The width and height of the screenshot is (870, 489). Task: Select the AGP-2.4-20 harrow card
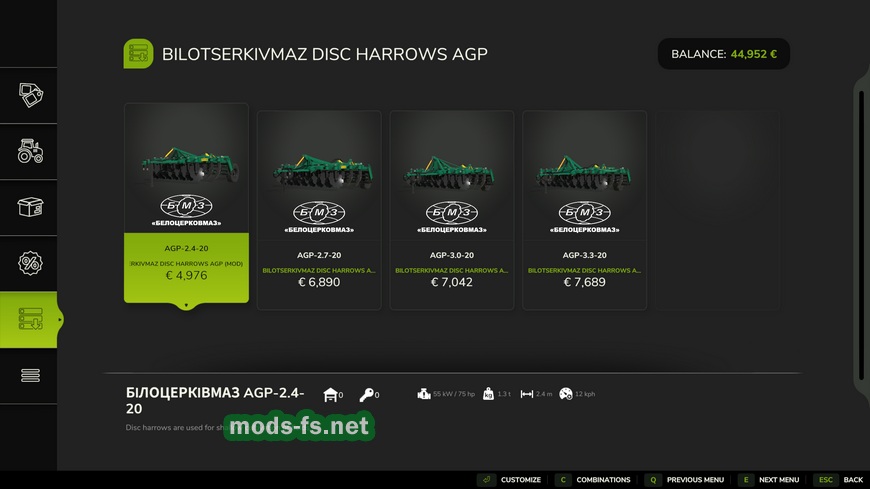186,203
